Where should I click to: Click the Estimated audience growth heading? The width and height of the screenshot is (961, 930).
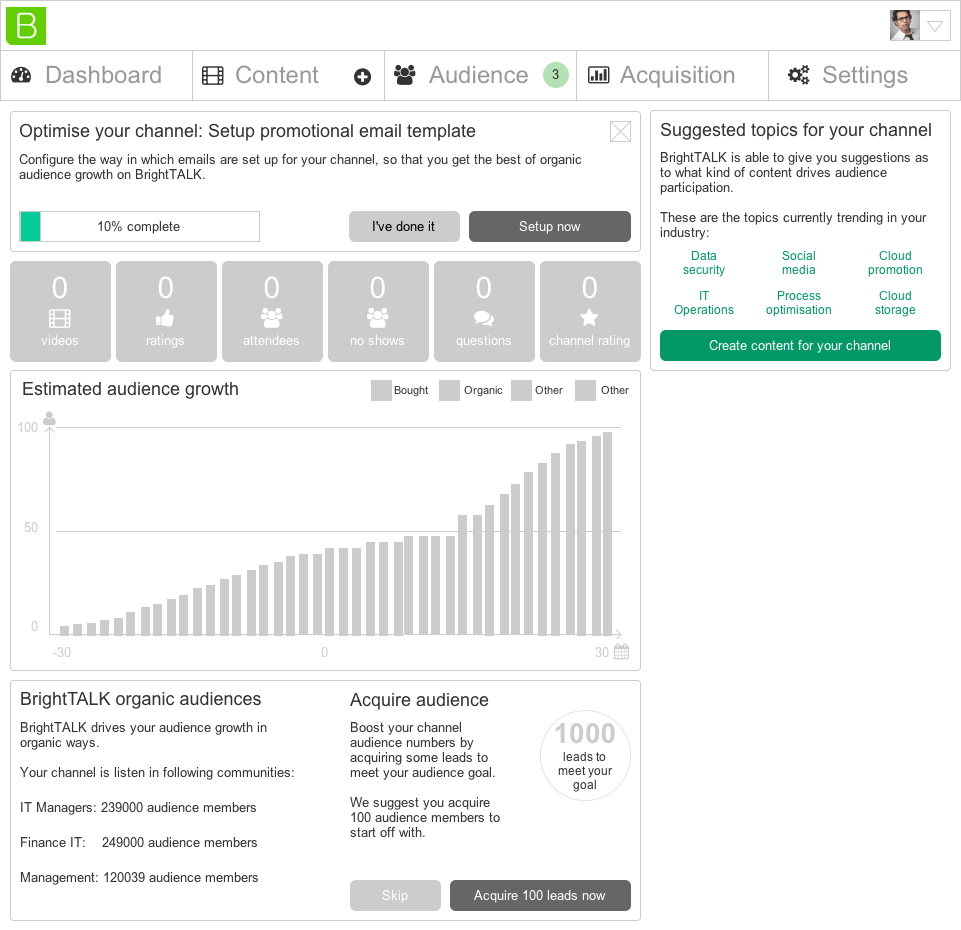pyautogui.click(x=131, y=389)
